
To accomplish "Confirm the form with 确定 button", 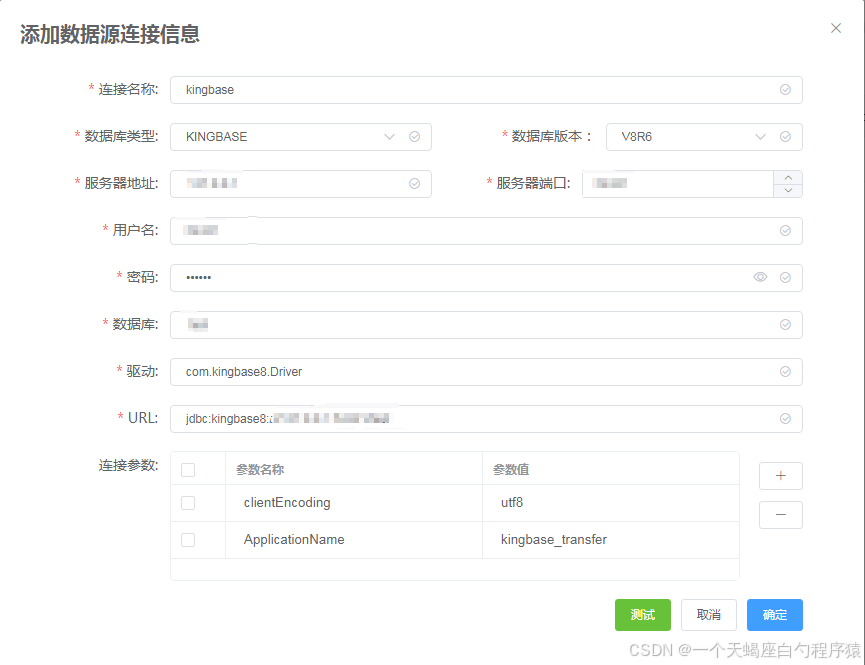I will pos(774,615).
